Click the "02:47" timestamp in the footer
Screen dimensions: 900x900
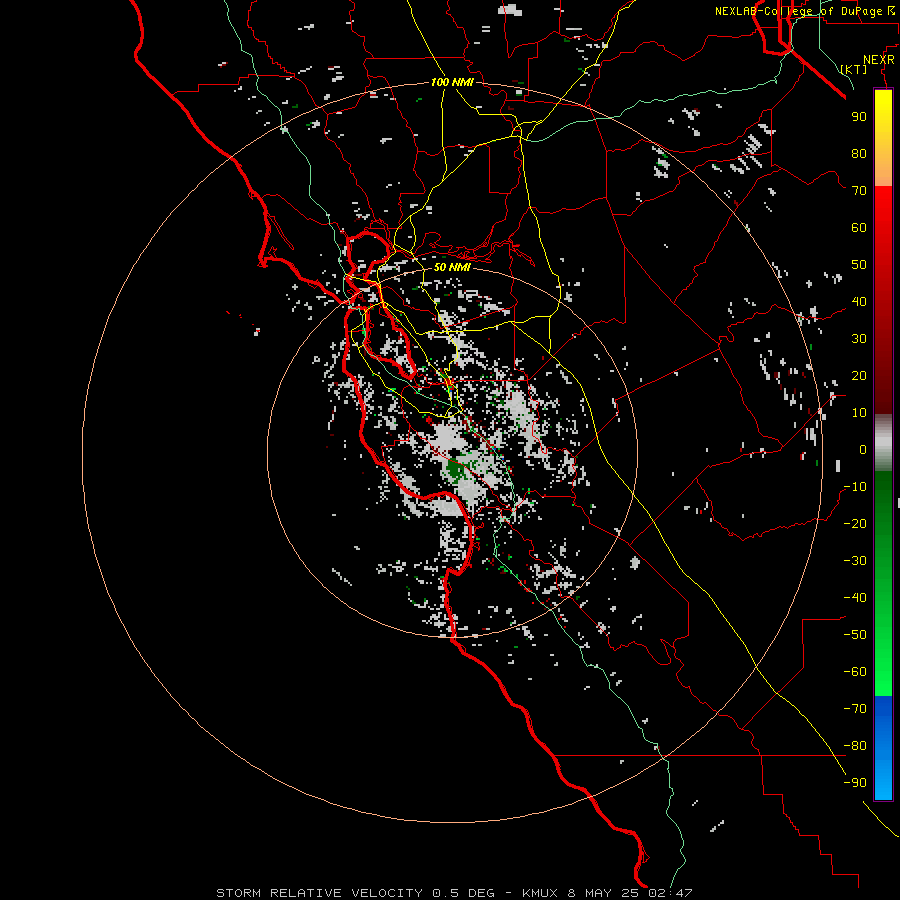click(x=670, y=893)
